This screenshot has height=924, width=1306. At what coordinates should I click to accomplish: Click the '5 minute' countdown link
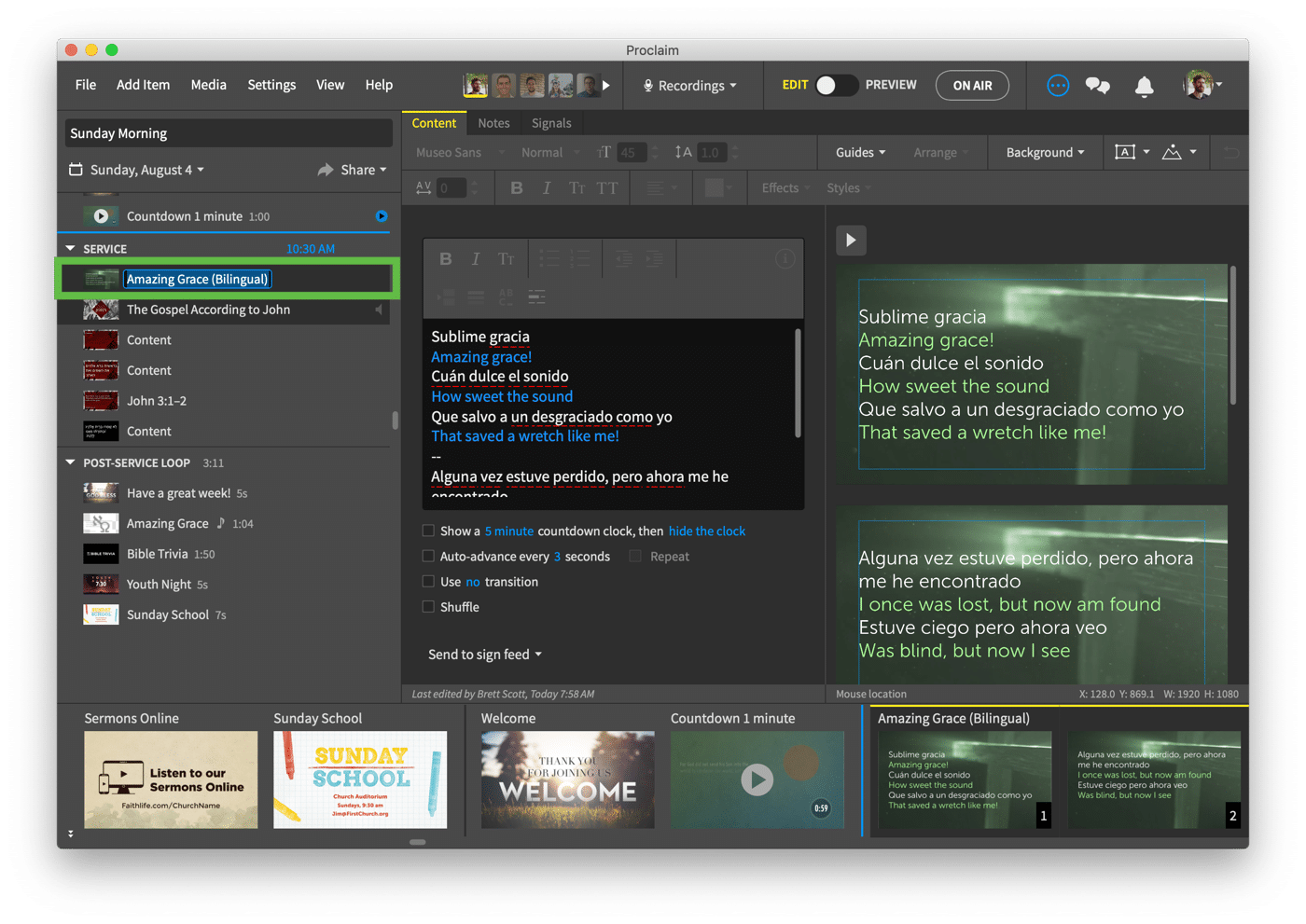click(509, 531)
